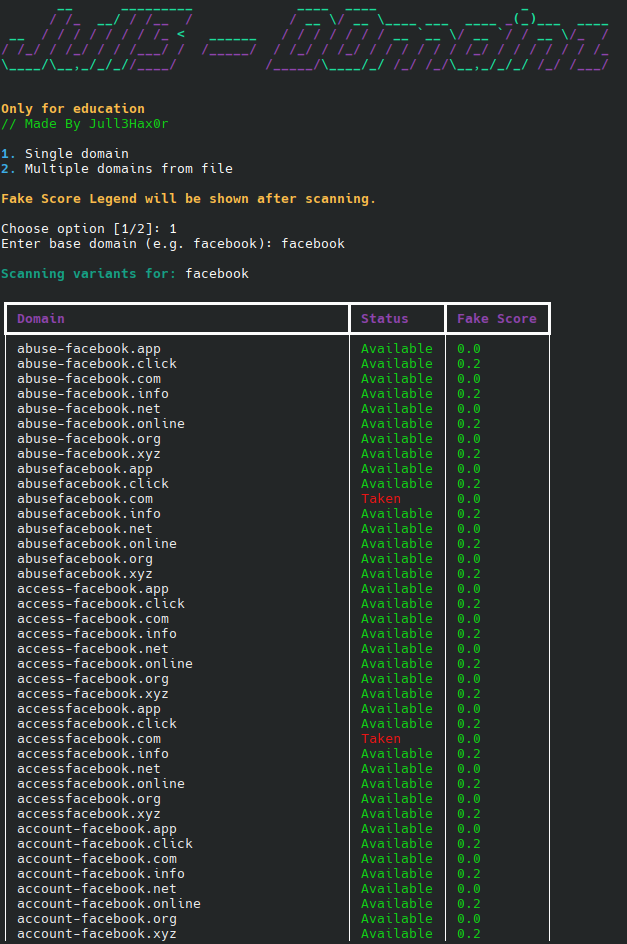Viewport: 627px width, 944px height.
Task: Select the abuse-facebook.app domain row
Action: (89, 349)
